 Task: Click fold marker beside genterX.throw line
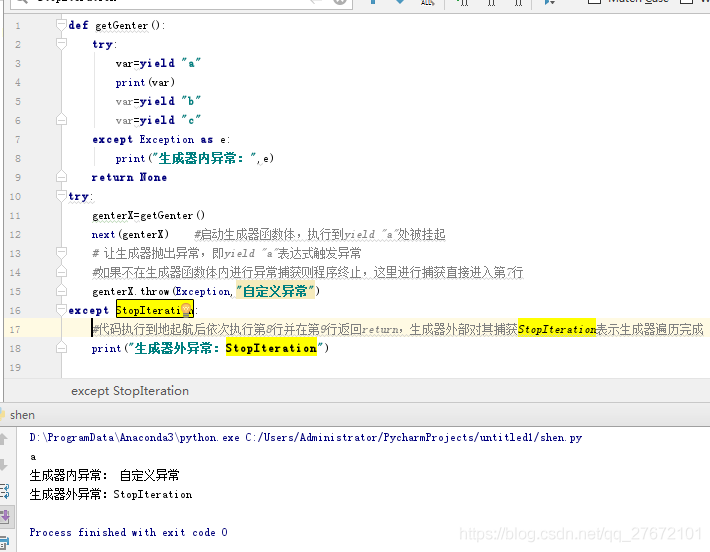coord(61,291)
